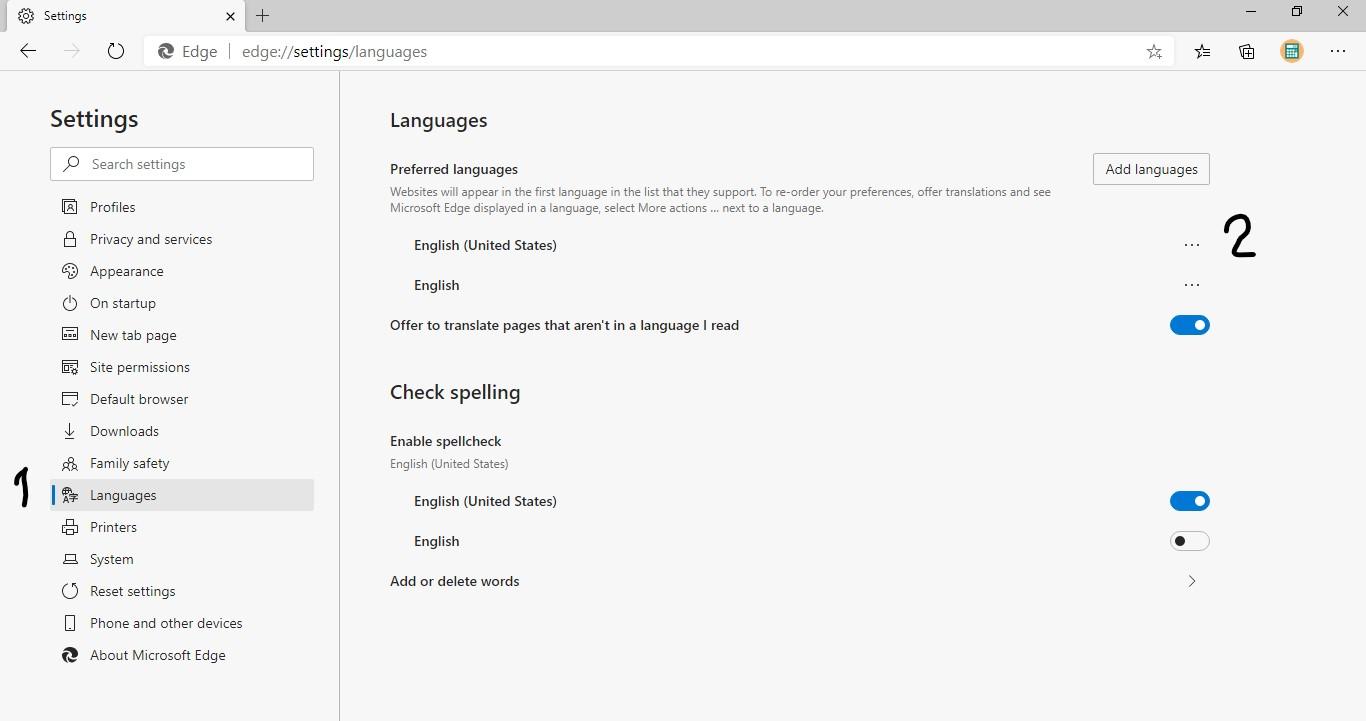The height and width of the screenshot is (721, 1366).
Task: Open a new tab with the plus button
Action: (x=262, y=15)
